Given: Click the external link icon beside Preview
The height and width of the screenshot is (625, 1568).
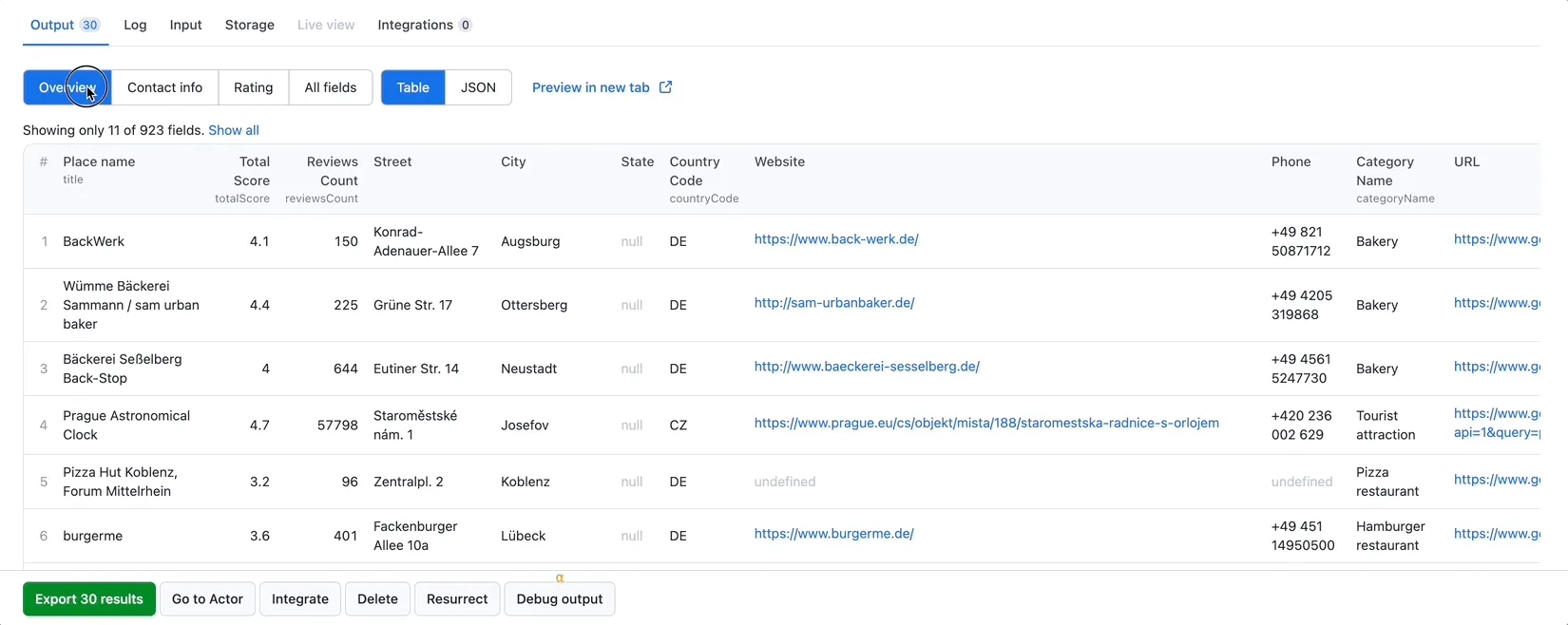Looking at the screenshot, I should click(x=666, y=87).
